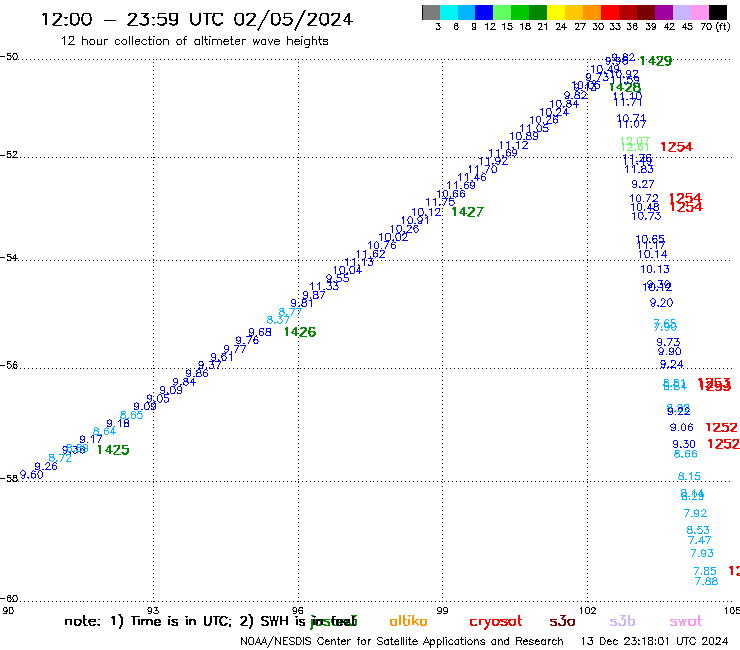Screen dimensions: 740x650
Task: Select the cyan 6 ft legend swatch
Action: (x=449, y=12)
